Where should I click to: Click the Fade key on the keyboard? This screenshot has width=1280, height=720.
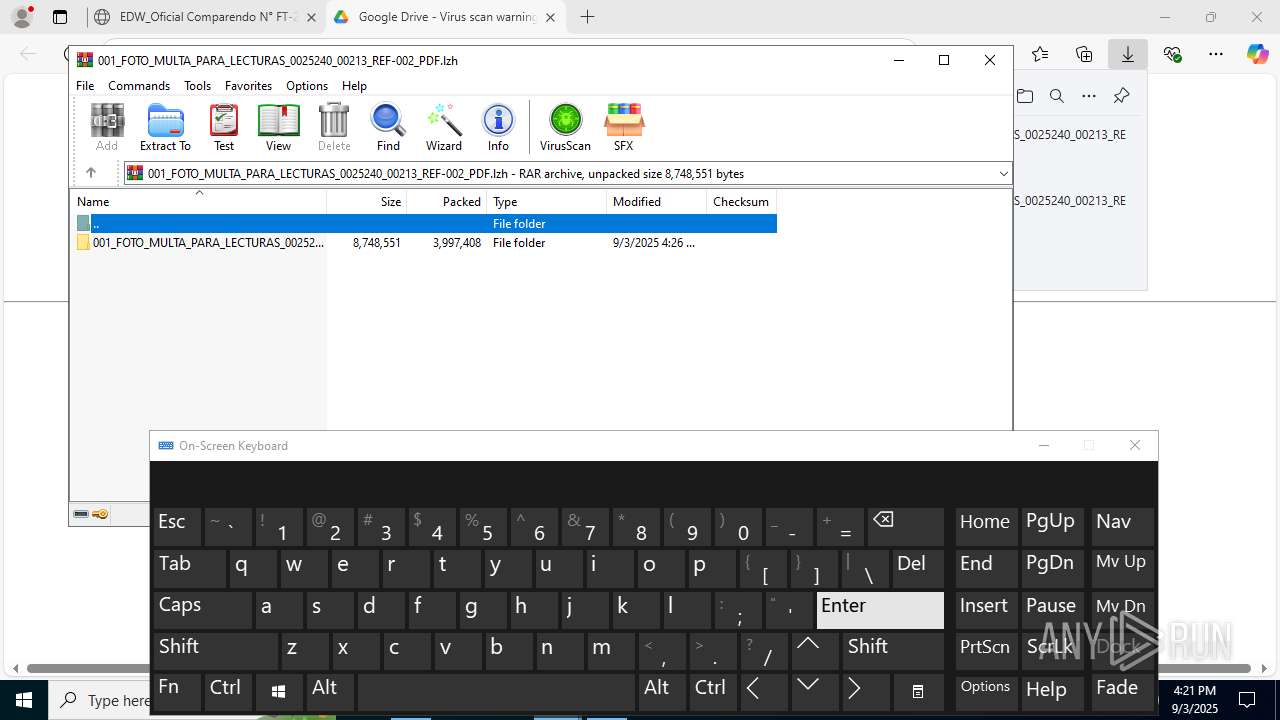(1122, 691)
